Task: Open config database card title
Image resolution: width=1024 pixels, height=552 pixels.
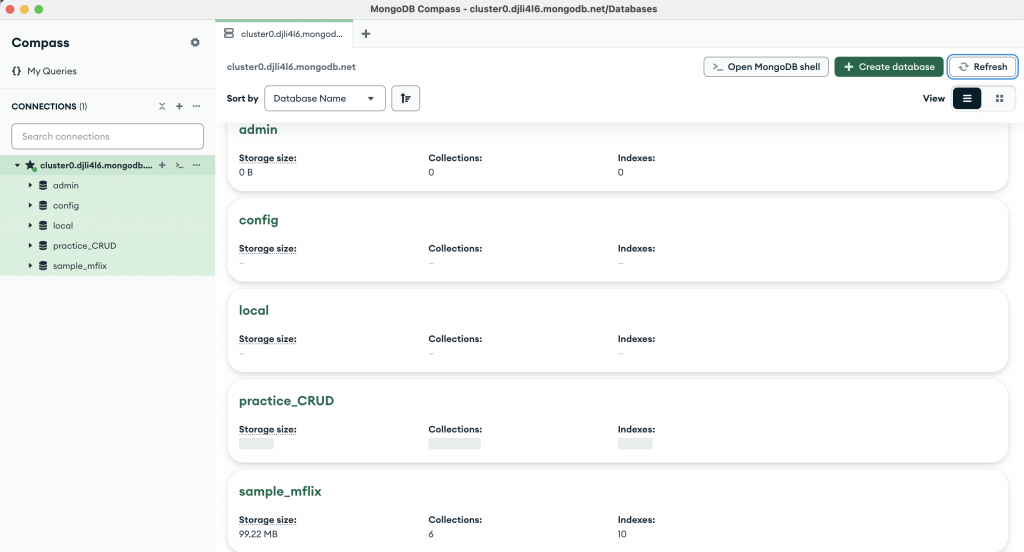Action: (259, 220)
